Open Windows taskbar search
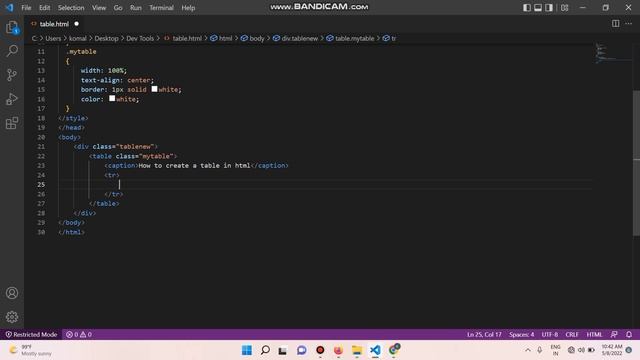Viewport: 640px width, 360px height. tap(265, 350)
